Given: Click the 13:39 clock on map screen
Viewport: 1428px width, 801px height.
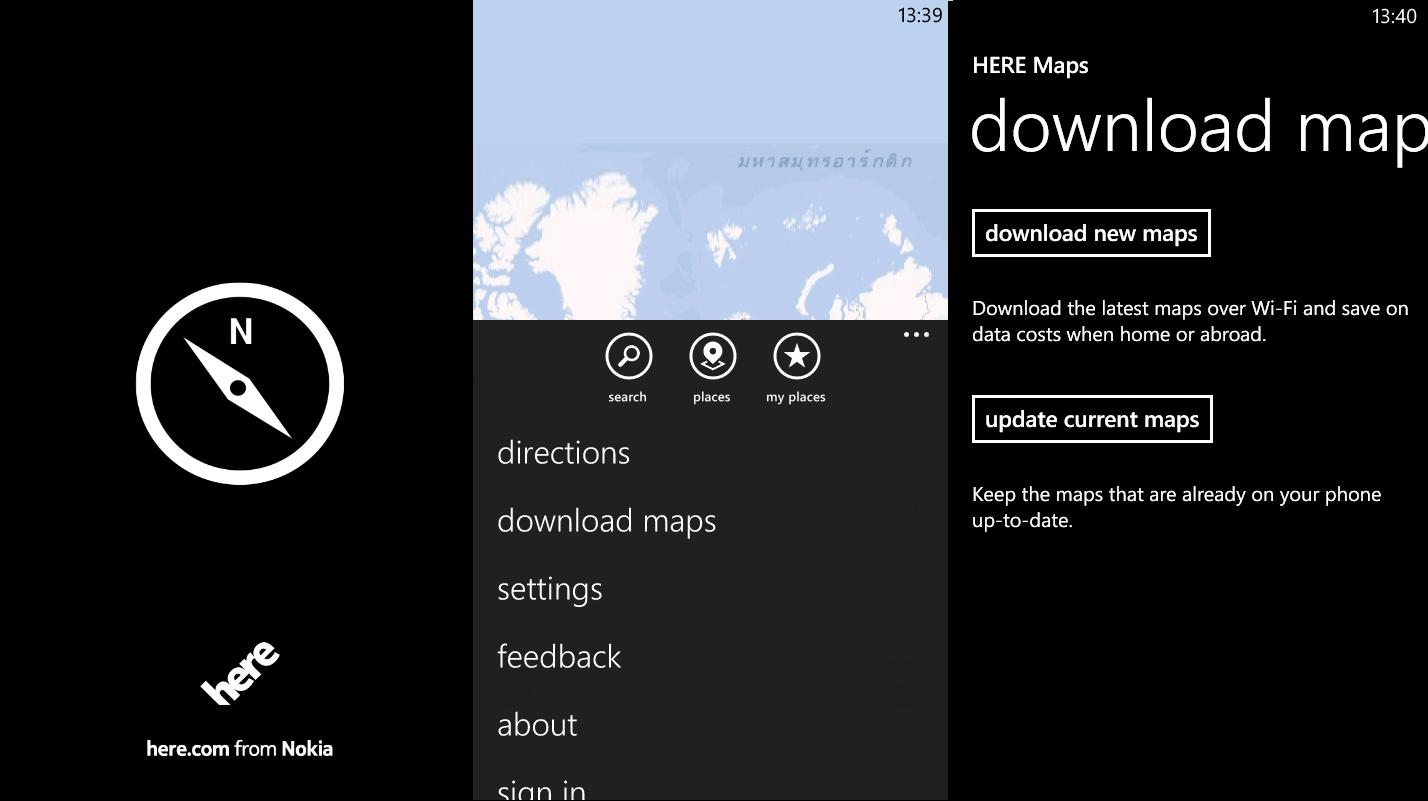Looking at the screenshot, I should (920, 15).
